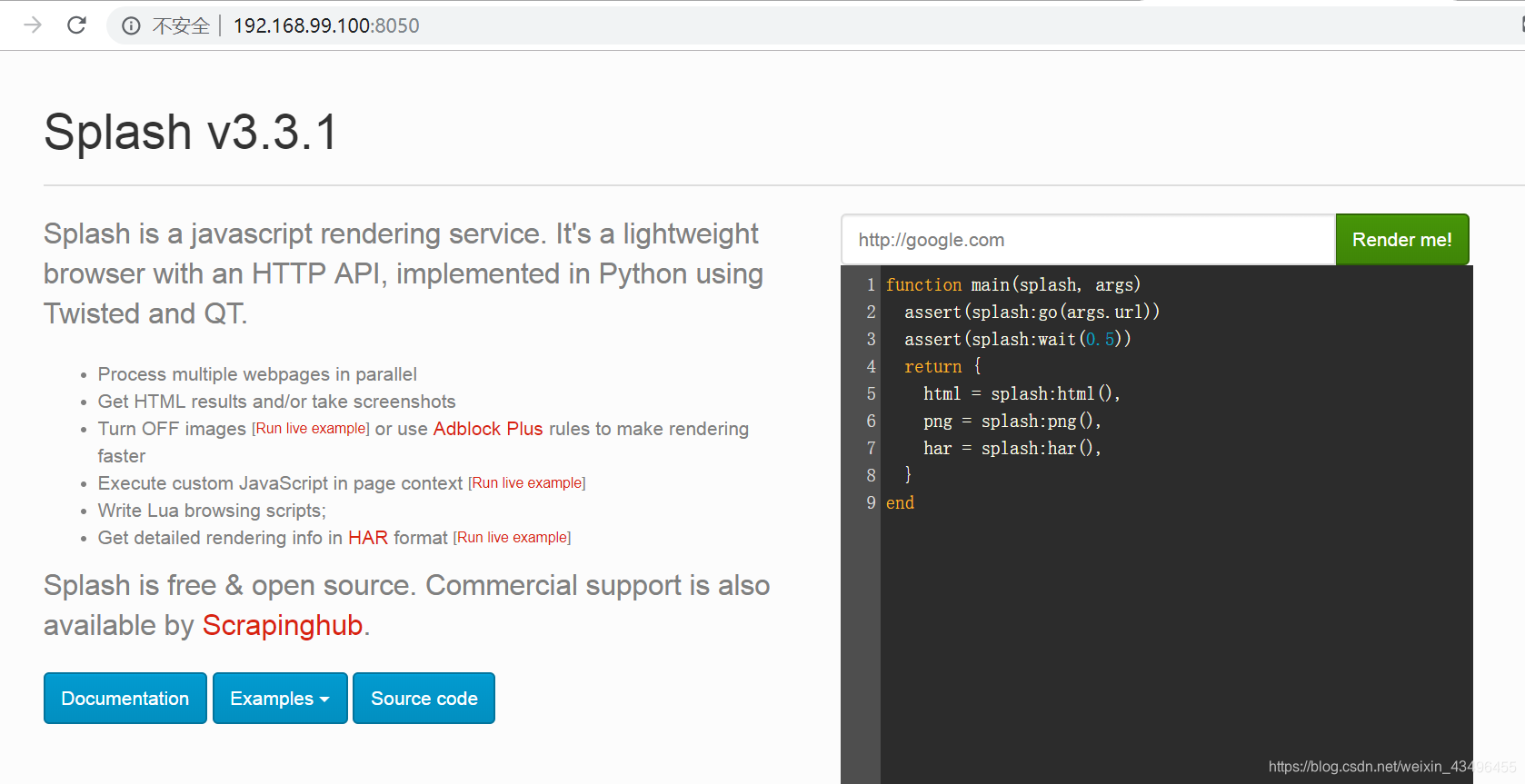Place the cursor on 'assert(splash:go(args.url))' line
The image size is (1525, 784).
[x=1032, y=312]
